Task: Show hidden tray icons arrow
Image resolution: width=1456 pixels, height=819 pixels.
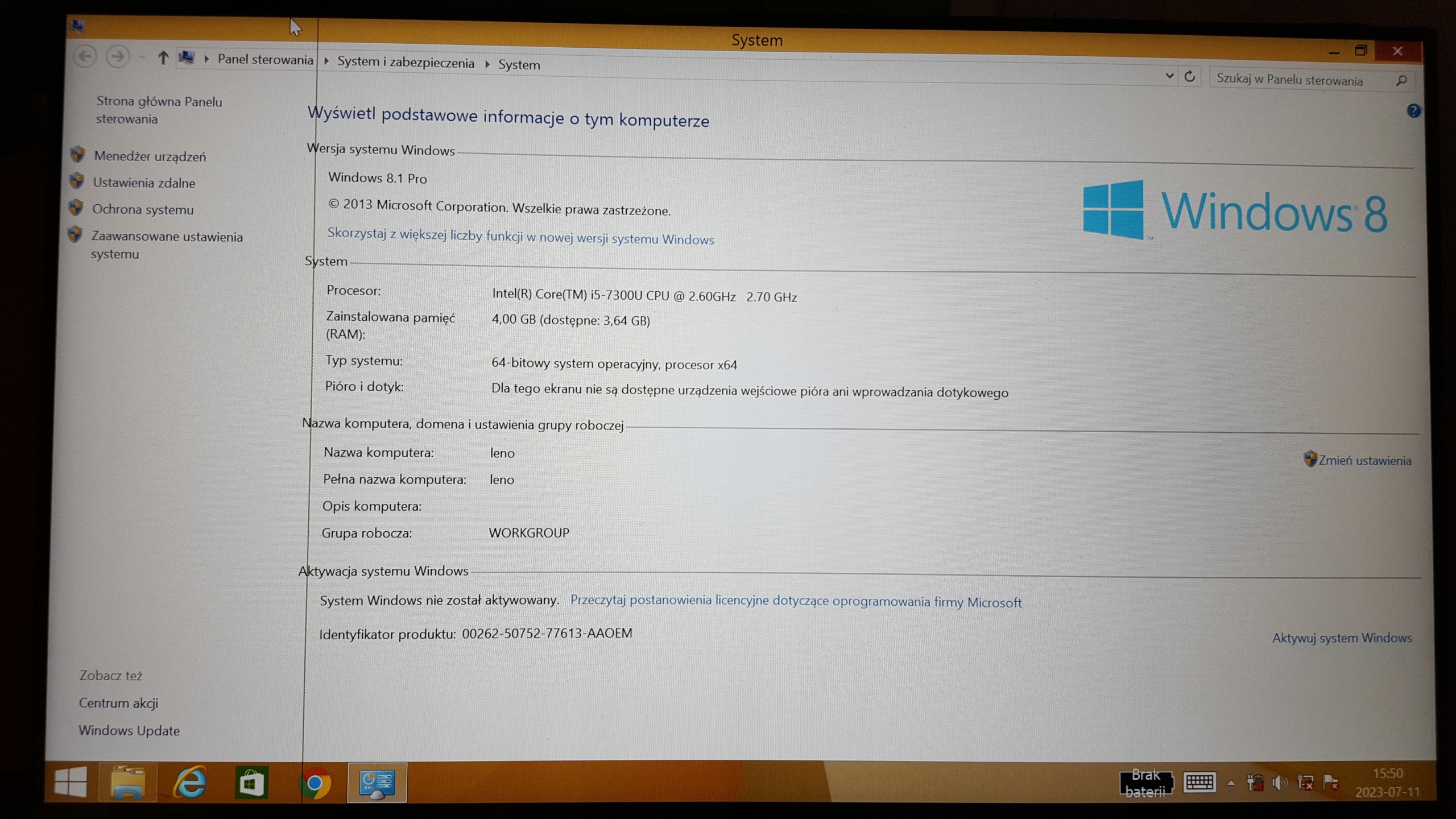Action: pos(1231,783)
